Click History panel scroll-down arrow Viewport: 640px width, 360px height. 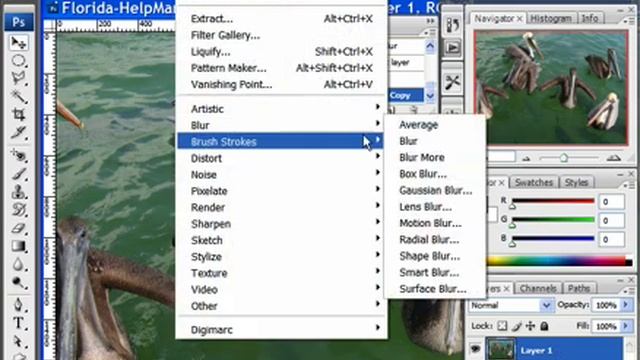tap(430, 96)
